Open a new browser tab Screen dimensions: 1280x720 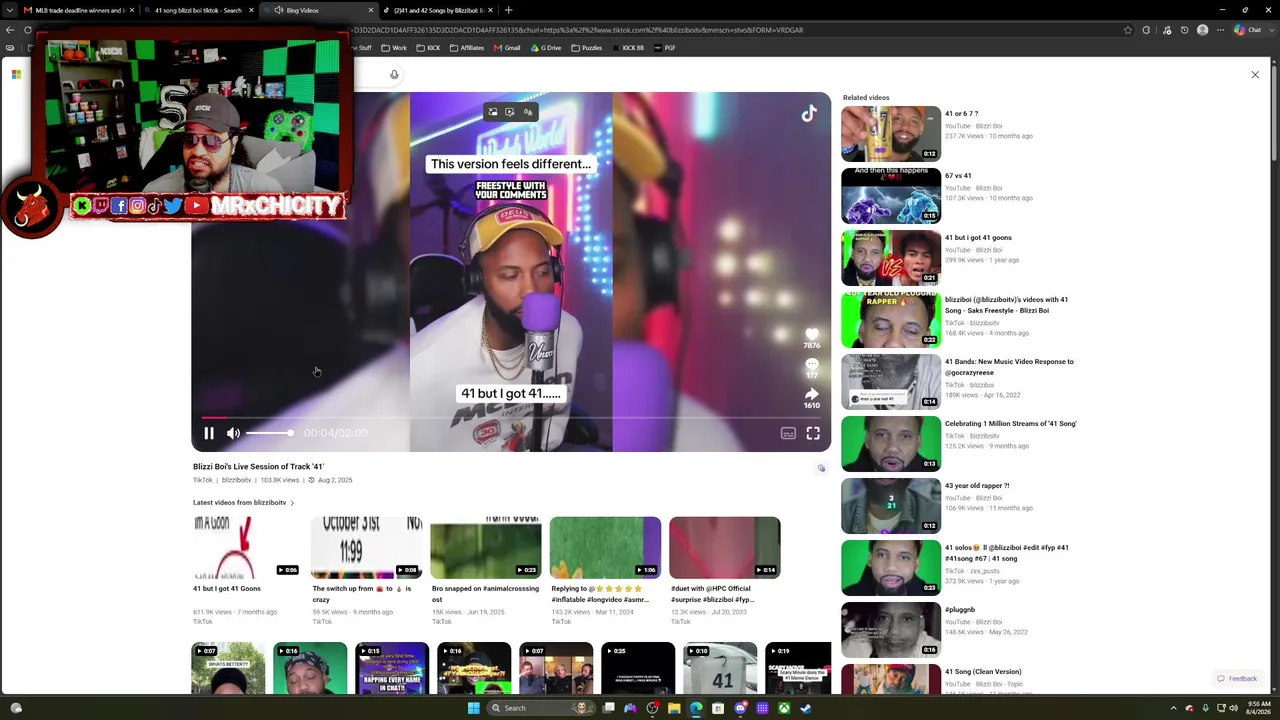coord(508,10)
